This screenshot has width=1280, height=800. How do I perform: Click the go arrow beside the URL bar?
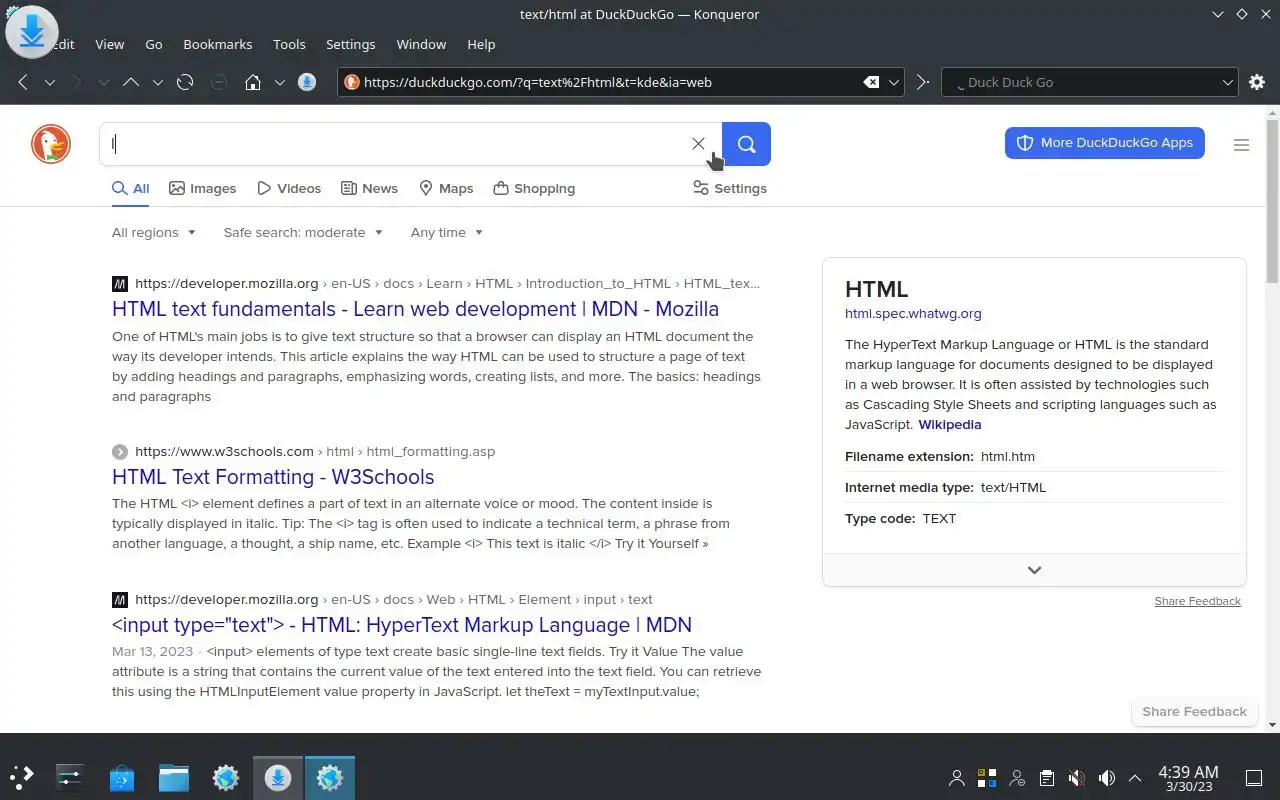922,82
